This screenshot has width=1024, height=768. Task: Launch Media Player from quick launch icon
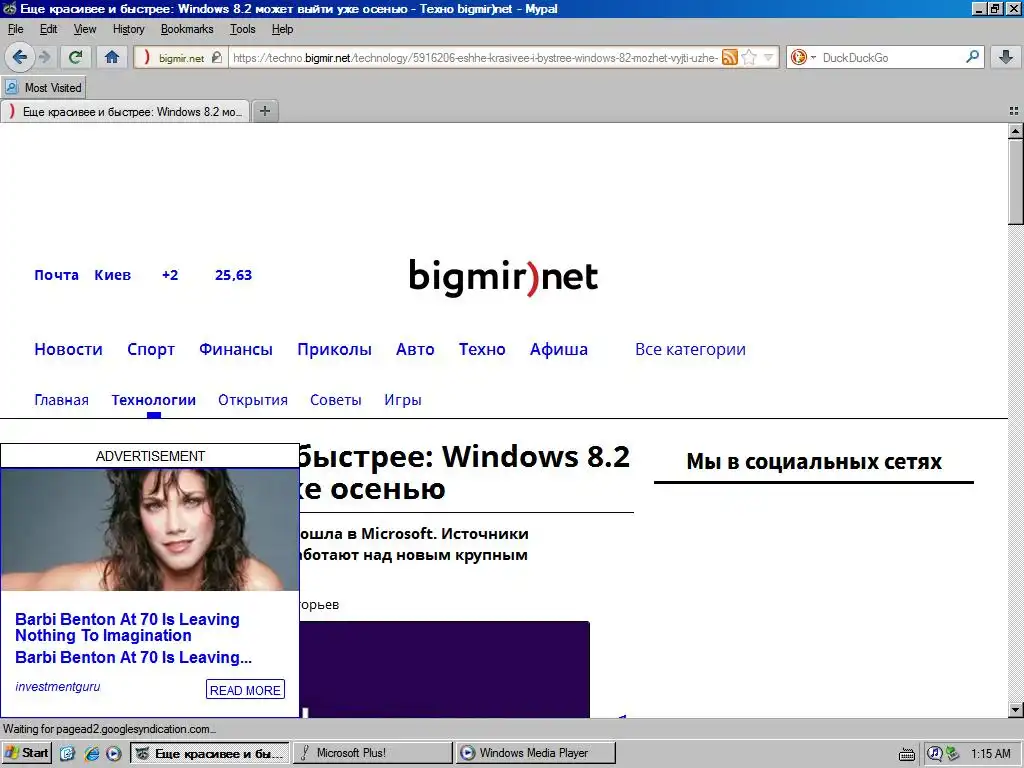point(114,754)
